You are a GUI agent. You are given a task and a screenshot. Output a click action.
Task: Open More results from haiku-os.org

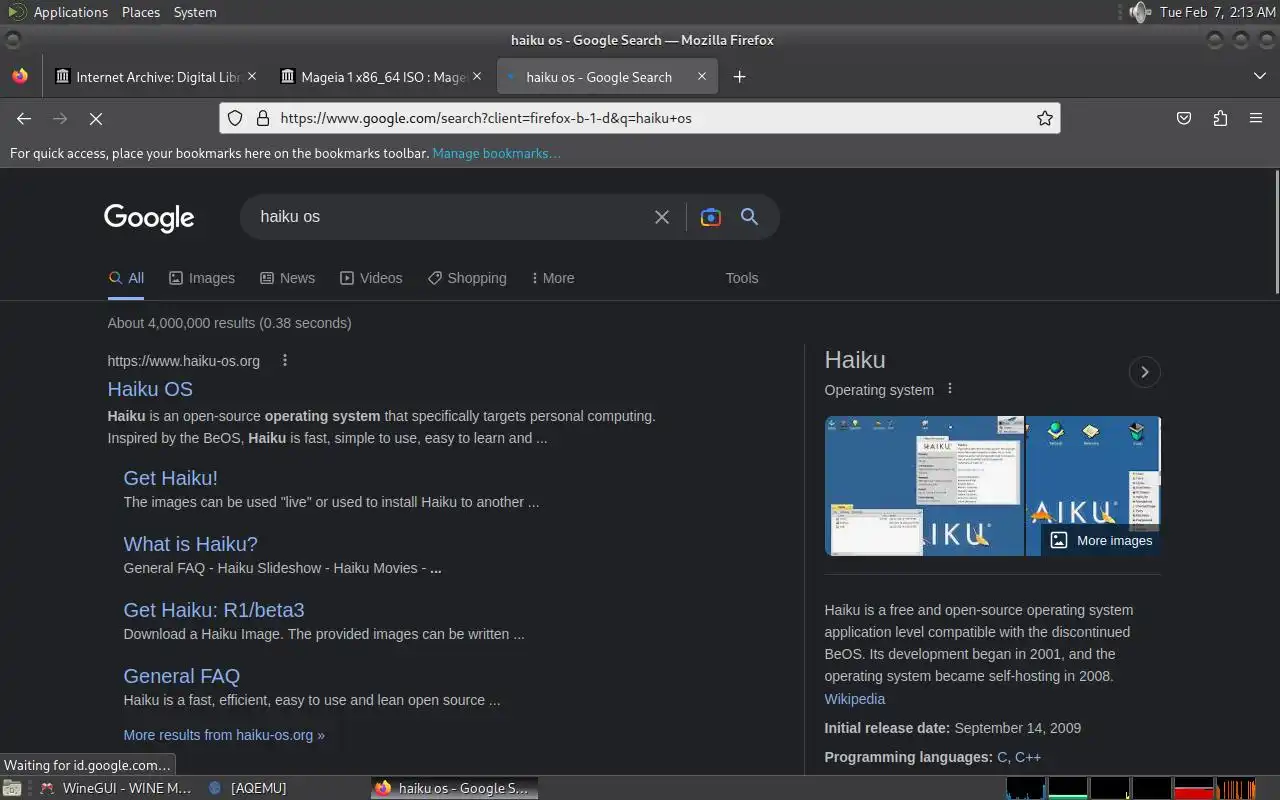[x=224, y=735]
